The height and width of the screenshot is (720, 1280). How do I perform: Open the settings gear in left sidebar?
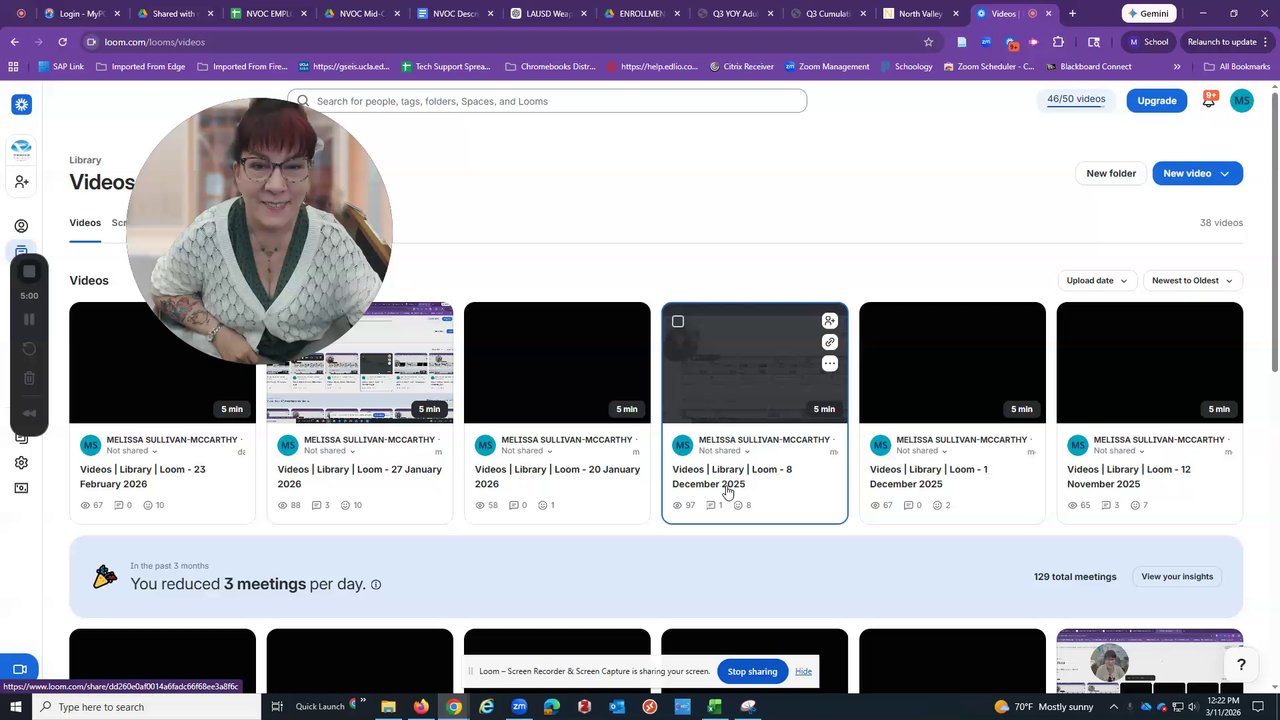click(21, 463)
